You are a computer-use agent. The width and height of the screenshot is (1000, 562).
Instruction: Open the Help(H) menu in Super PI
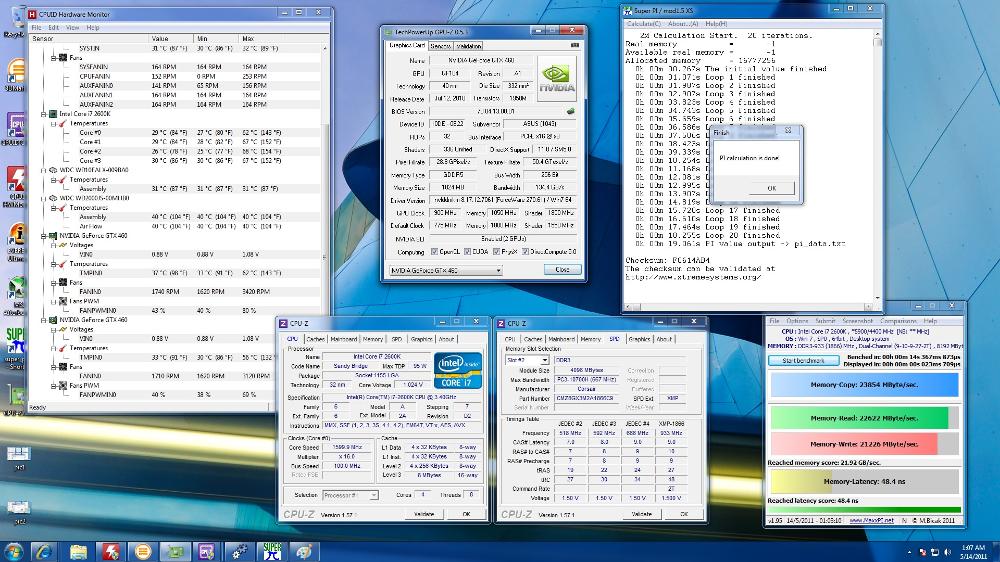(716, 24)
